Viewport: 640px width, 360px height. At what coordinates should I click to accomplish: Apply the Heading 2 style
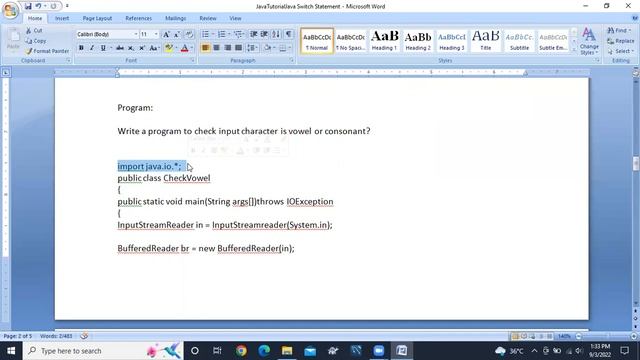pos(418,41)
